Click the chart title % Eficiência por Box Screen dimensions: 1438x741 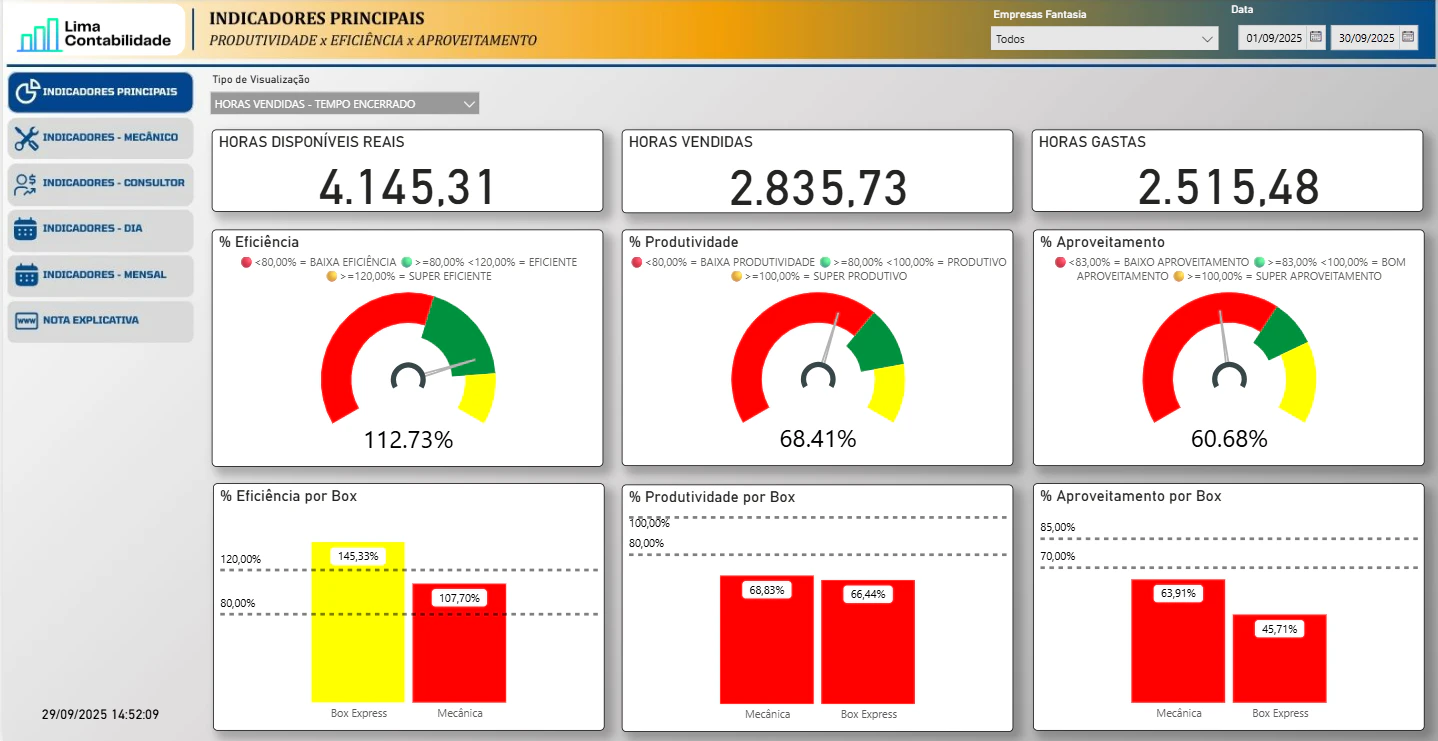[289, 496]
